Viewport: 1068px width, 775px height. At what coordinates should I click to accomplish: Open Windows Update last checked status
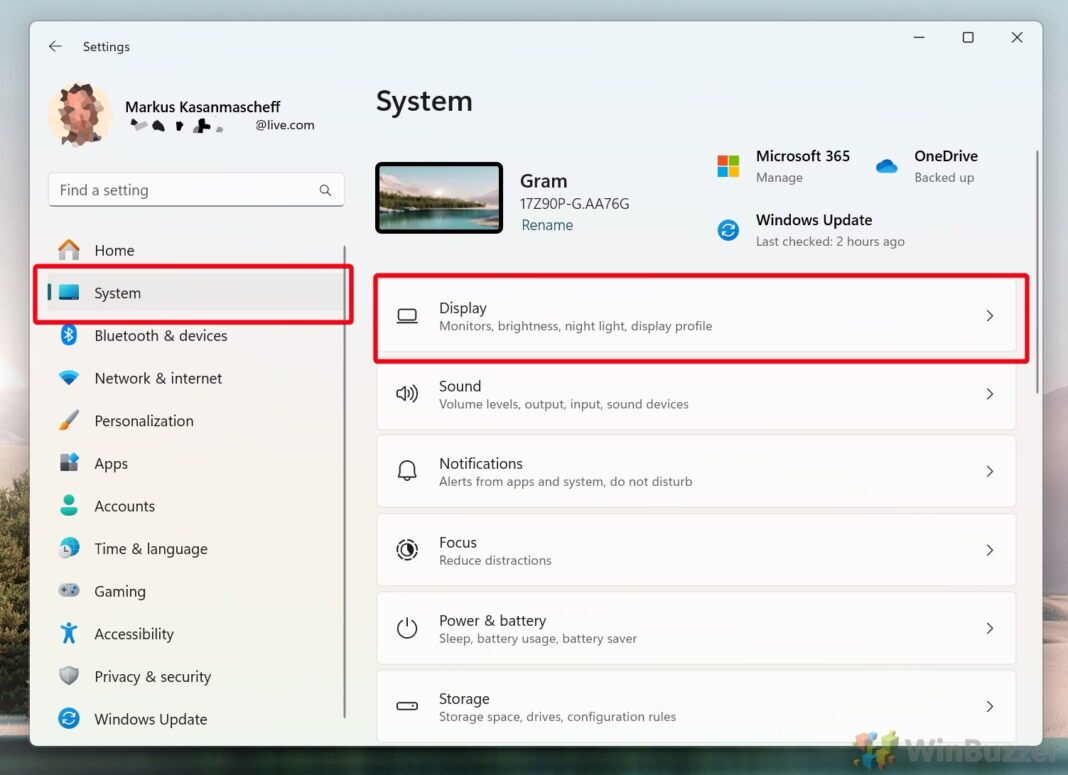tap(830, 241)
